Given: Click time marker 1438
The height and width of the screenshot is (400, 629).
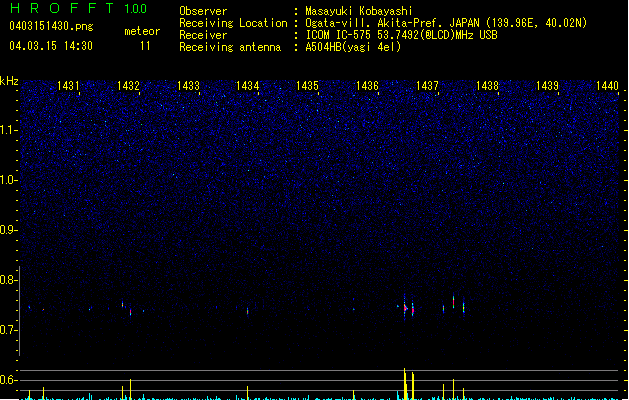Looking at the screenshot, I should pos(487,86).
